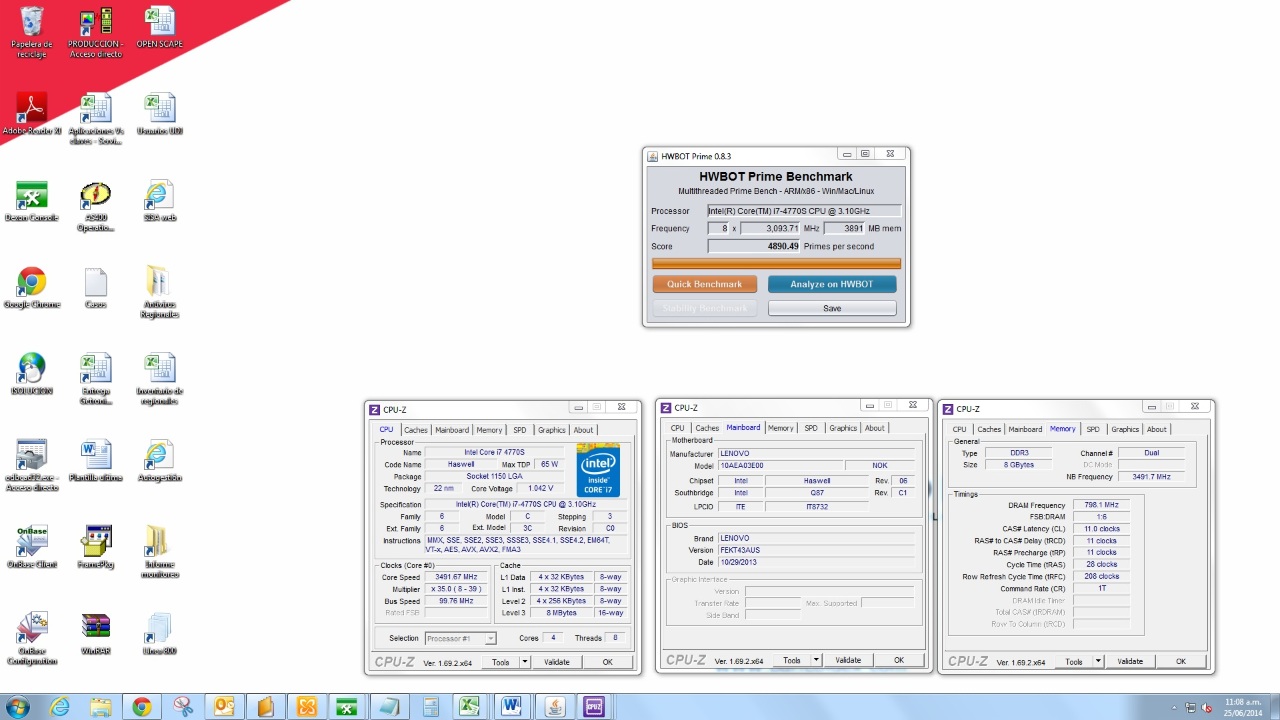1280x720 pixels.
Task: Click Level 3 cache value 8 MBytes
Action: pos(560,613)
